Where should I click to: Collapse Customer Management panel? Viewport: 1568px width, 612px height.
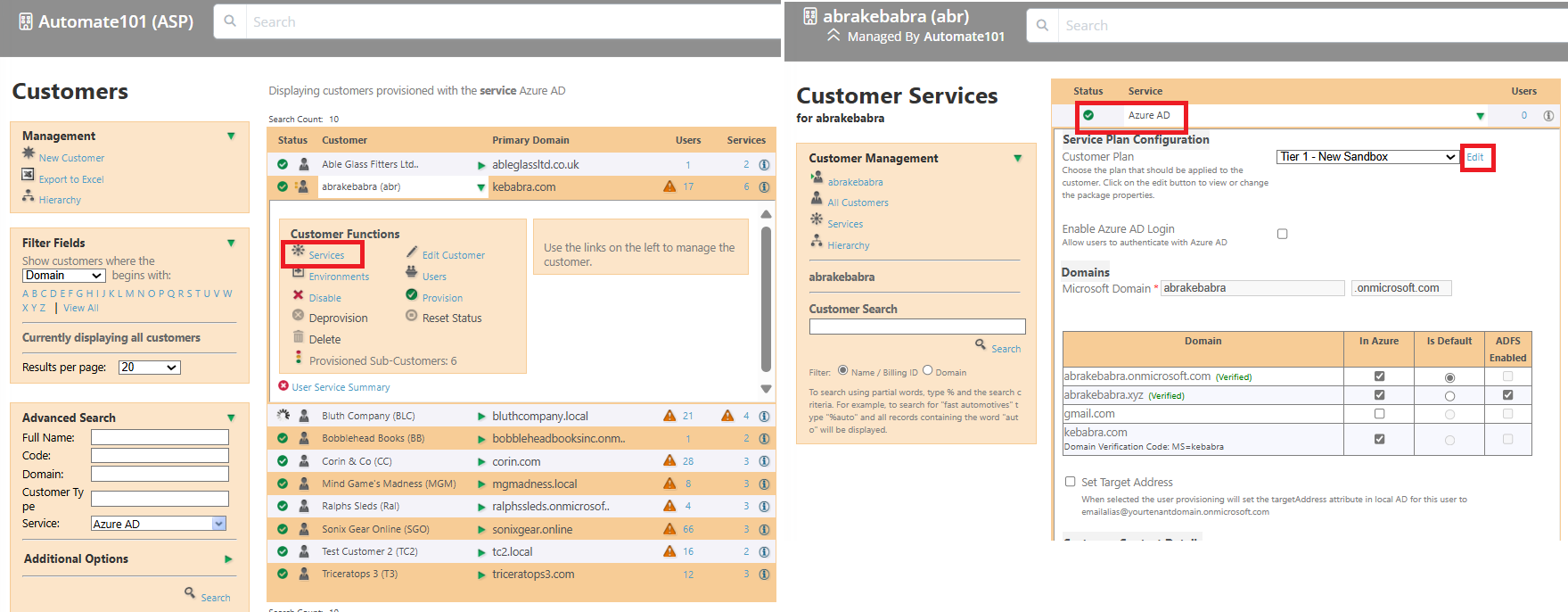pyautogui.click(x=1017, y=158)
